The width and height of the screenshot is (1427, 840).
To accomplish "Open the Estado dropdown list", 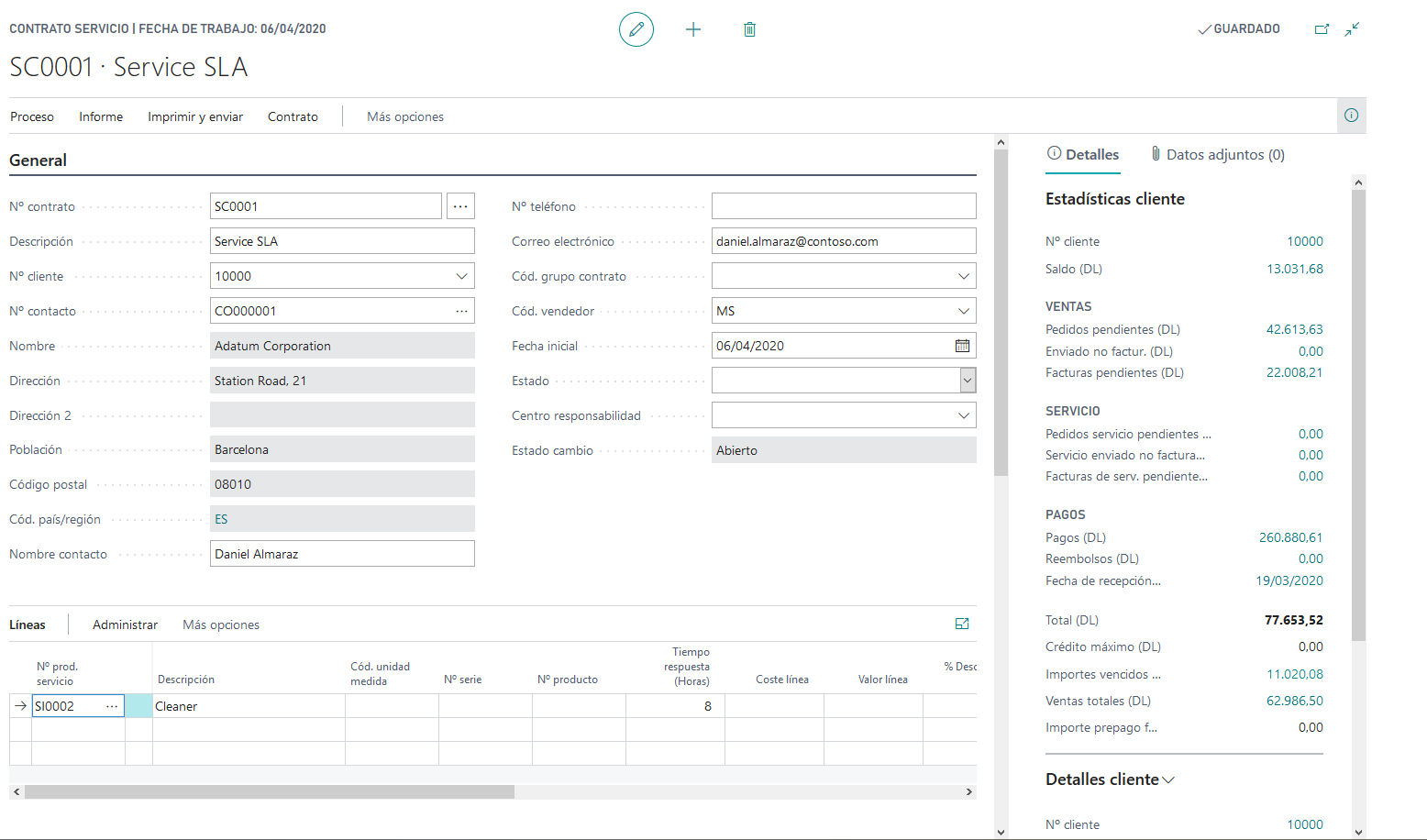I will [967, 380].
